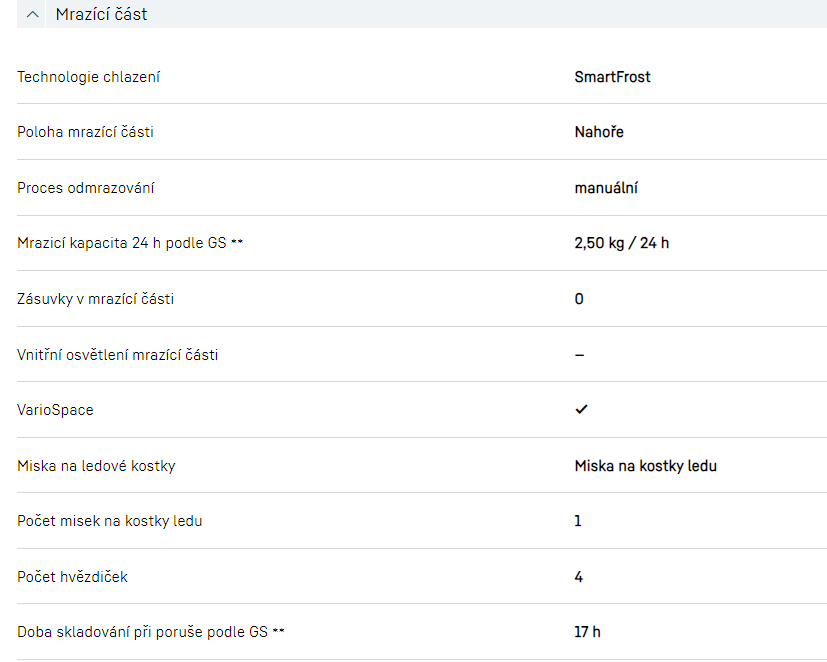Select the manuální value
The image size is (827, 662).
tap(606, 188)
